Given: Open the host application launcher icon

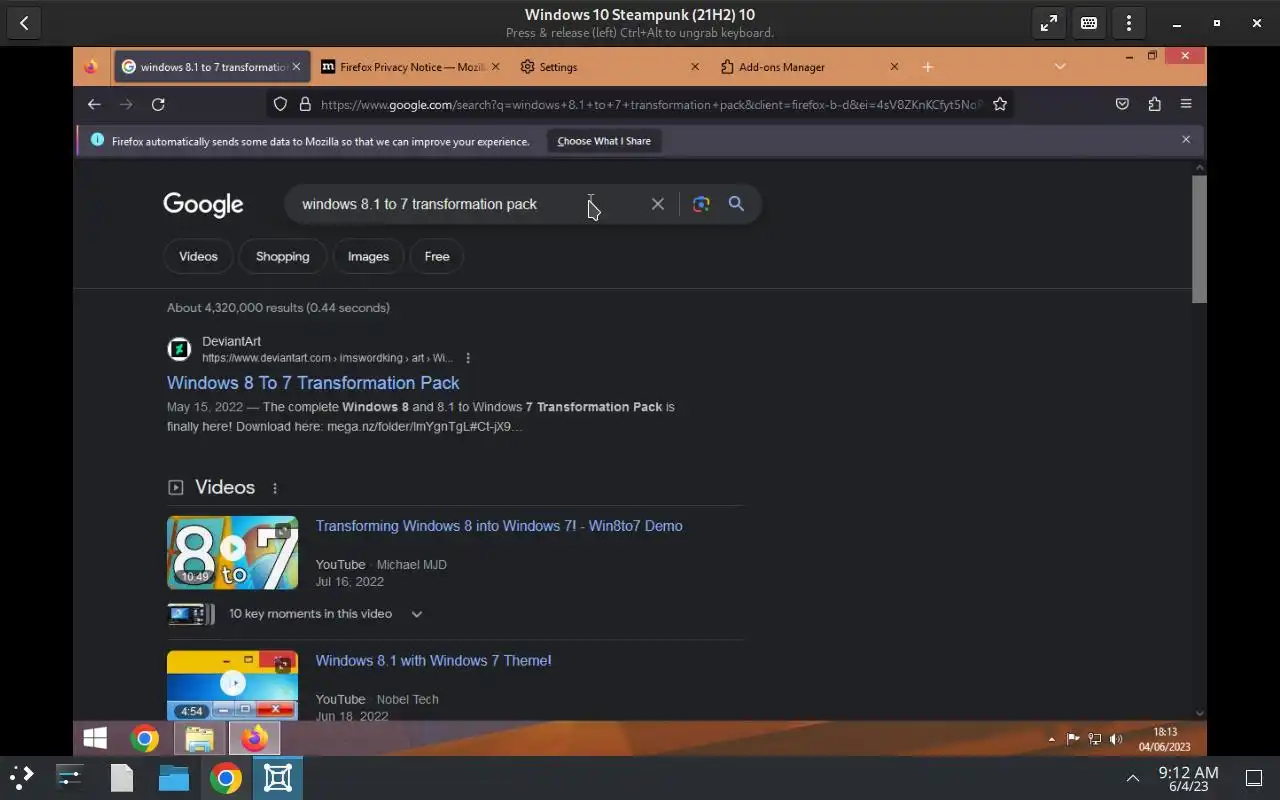Looking at the screenshot, I should [x=22, y=777].
